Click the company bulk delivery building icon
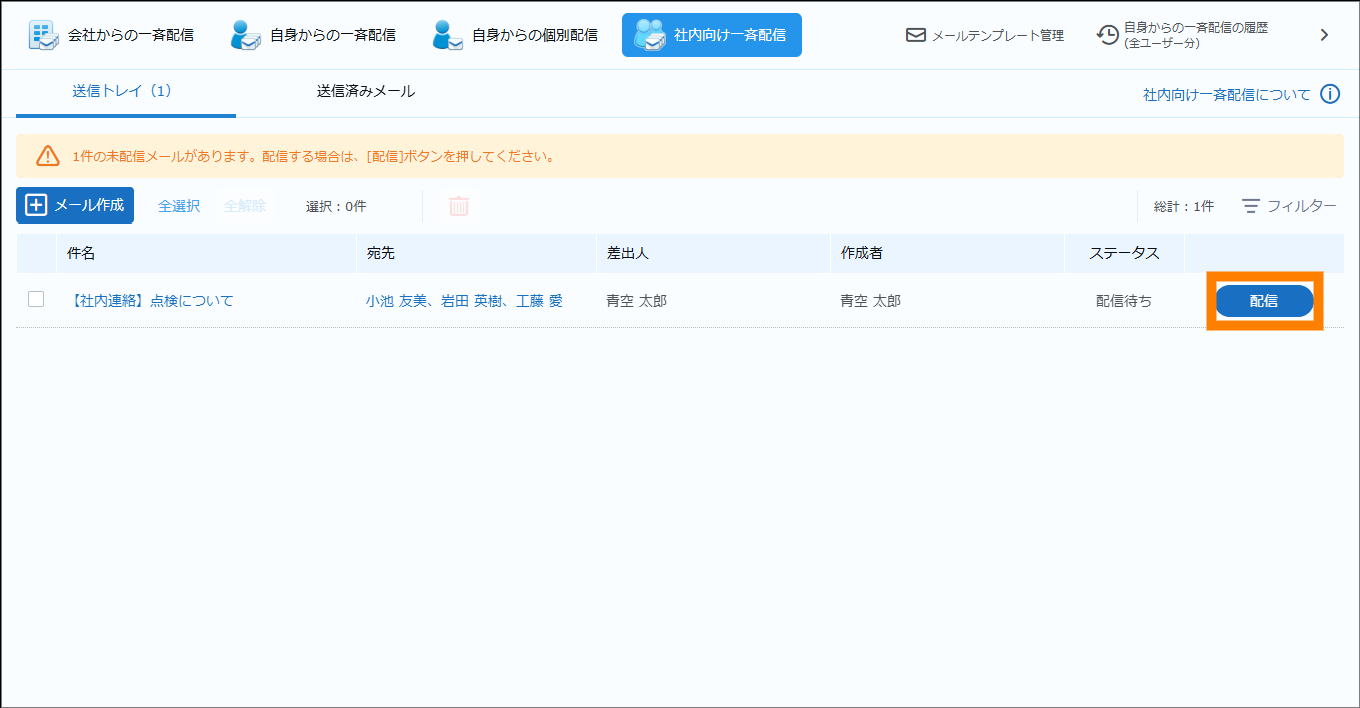The width and height of the screenshot is (1360, 708). tap(43, 35)
